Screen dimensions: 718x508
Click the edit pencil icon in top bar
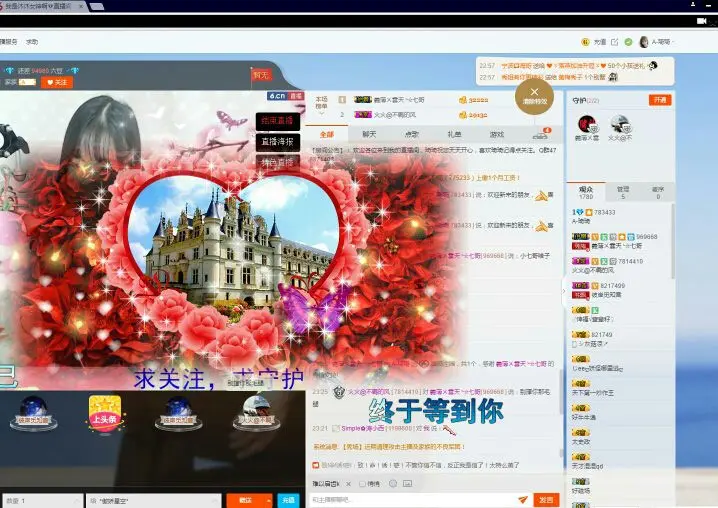point(615,42)
